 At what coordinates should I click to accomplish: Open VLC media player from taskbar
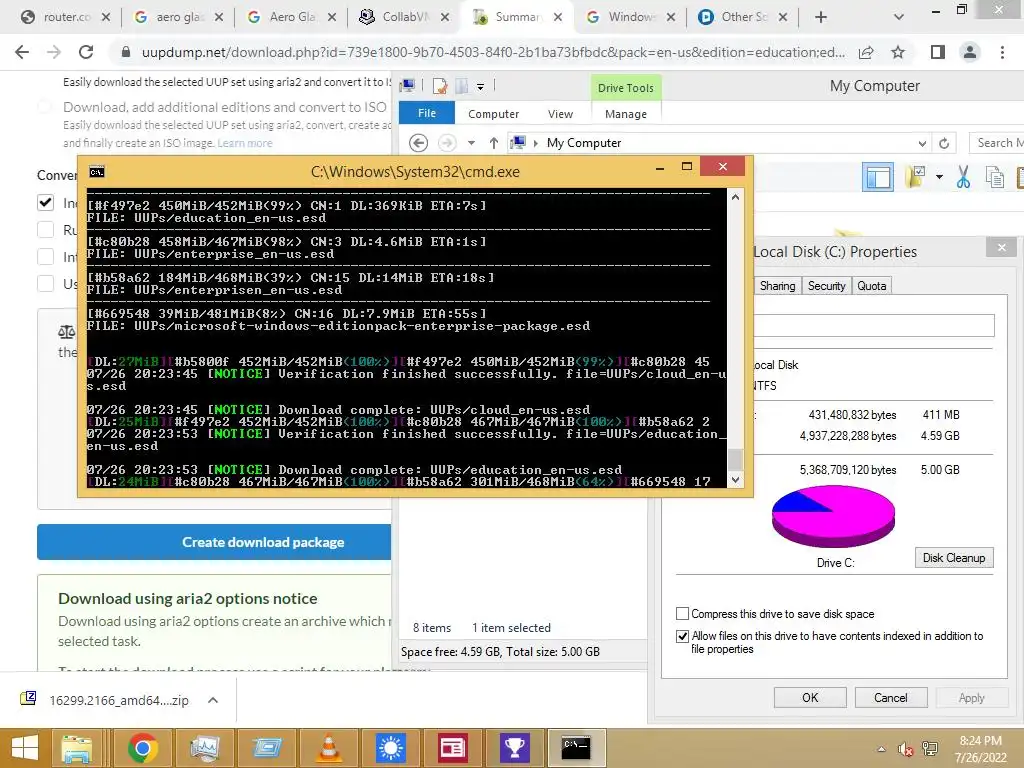pyautogui.click(x=328, y=748)
